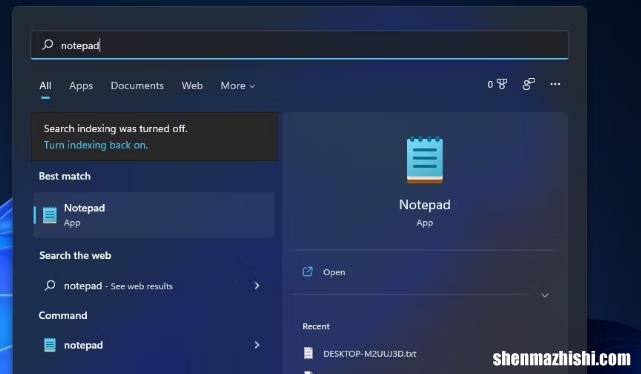Click large Notepad icon in preview pane
Image resolution: width=641 pixels, height=374 pixels.
(425, 160)
